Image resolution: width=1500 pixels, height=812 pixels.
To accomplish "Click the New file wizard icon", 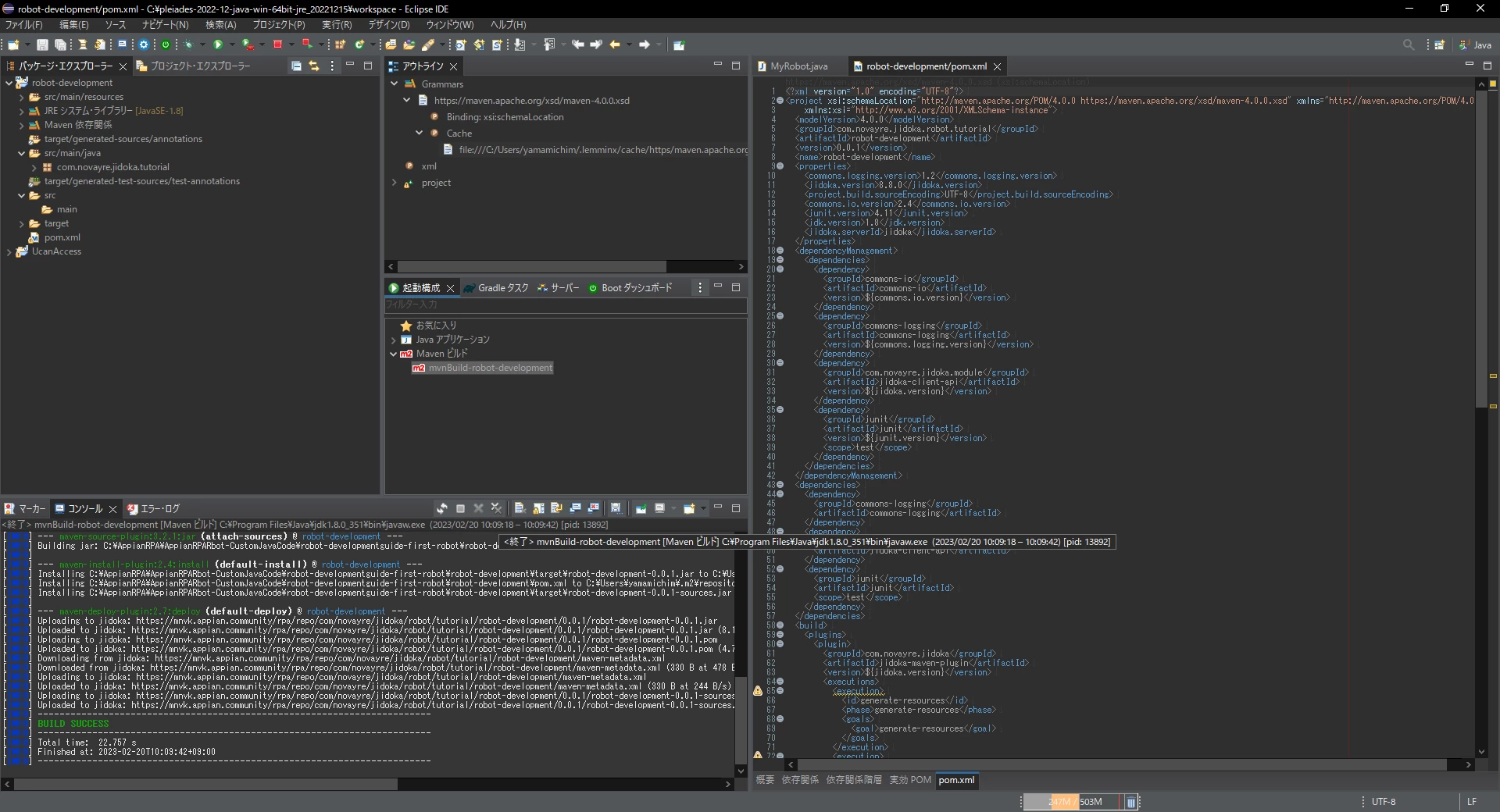I will point(13,45).
